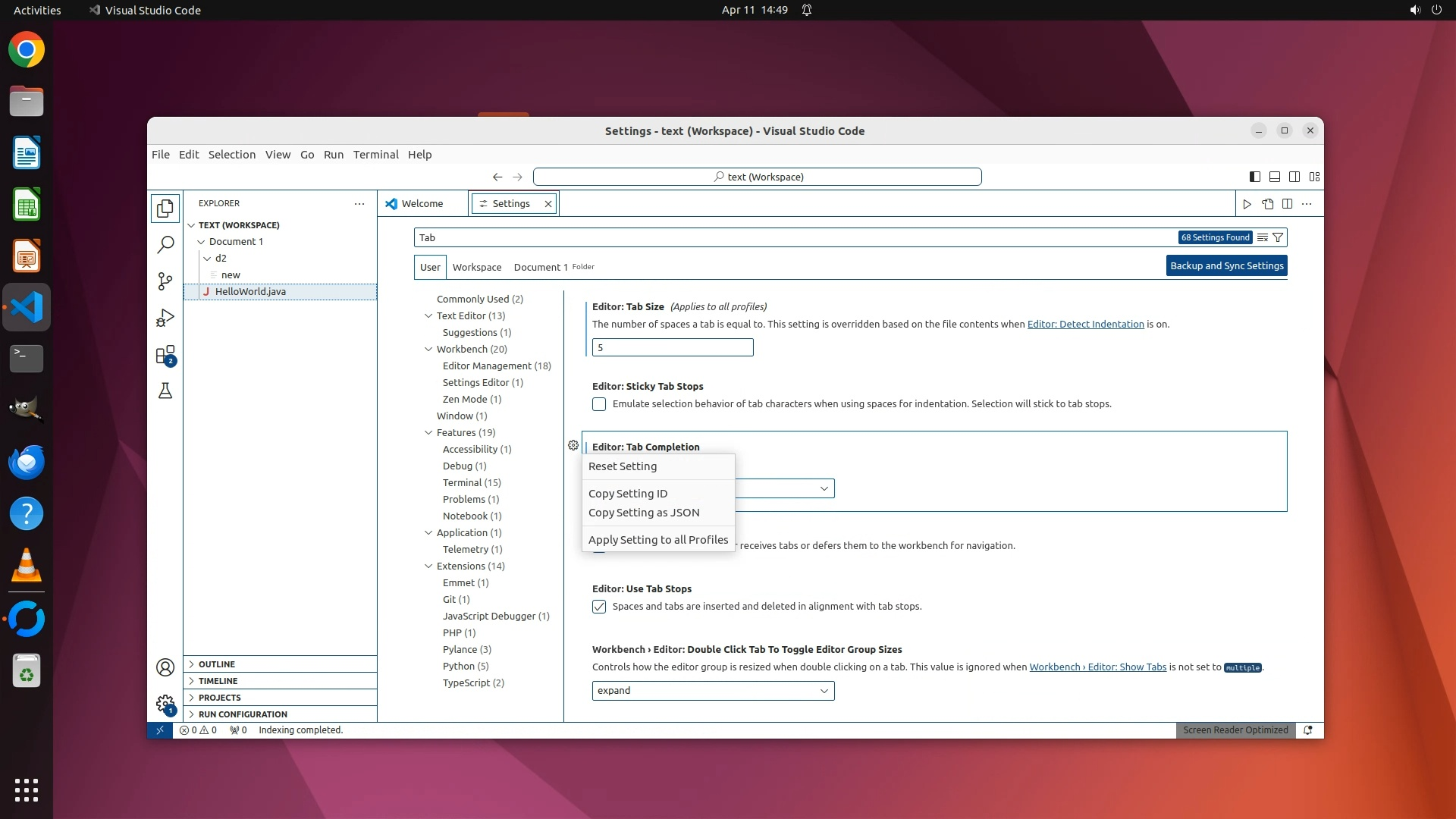Viewport: 1456px width, 819px height.
Task: Click the Open Settings (JSON) icon
Action: click(x=1267, y=204)
